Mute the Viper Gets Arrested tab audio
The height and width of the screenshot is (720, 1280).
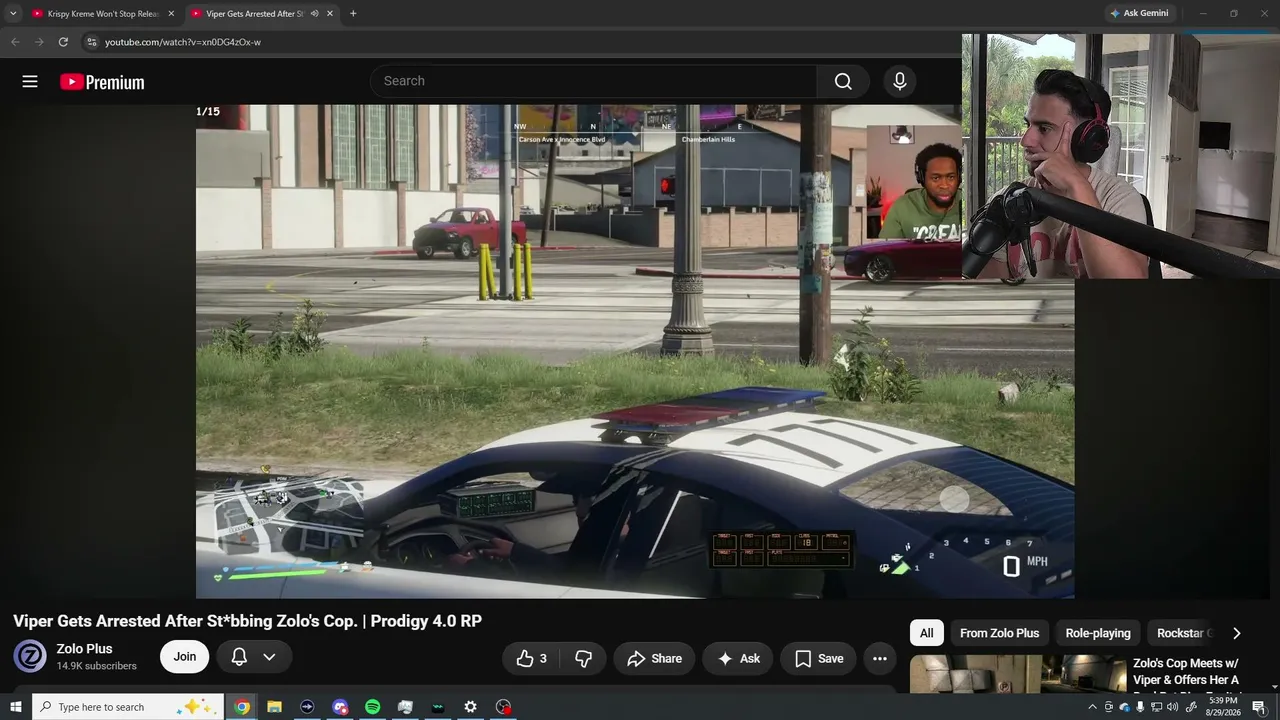tap(314, 14)
